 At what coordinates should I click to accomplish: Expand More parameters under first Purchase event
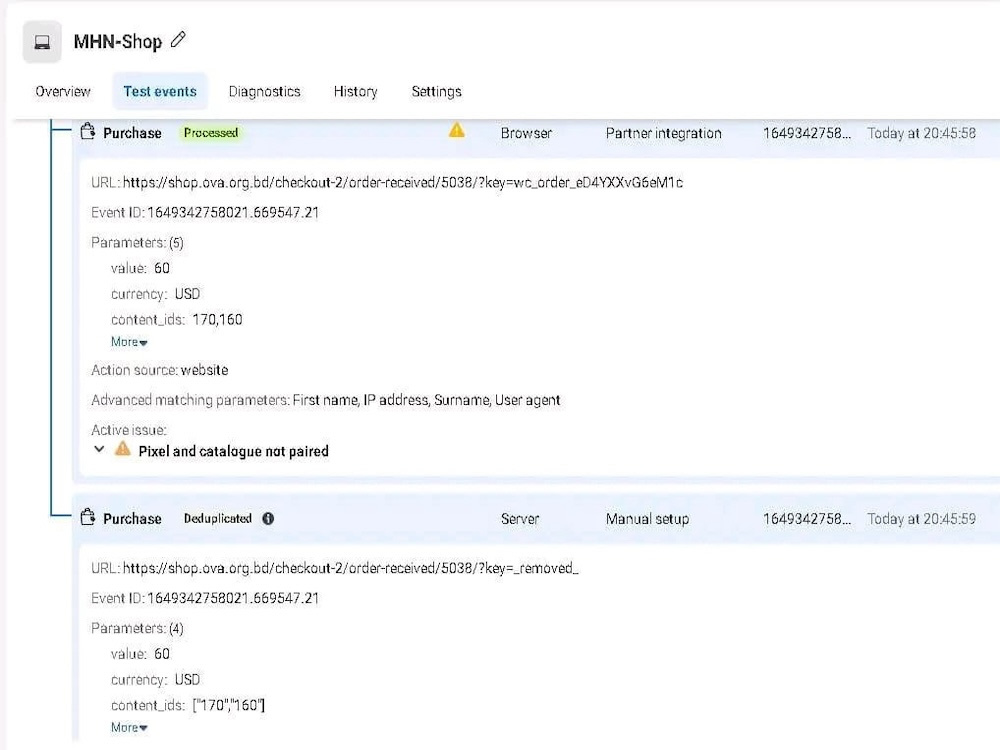129,342
